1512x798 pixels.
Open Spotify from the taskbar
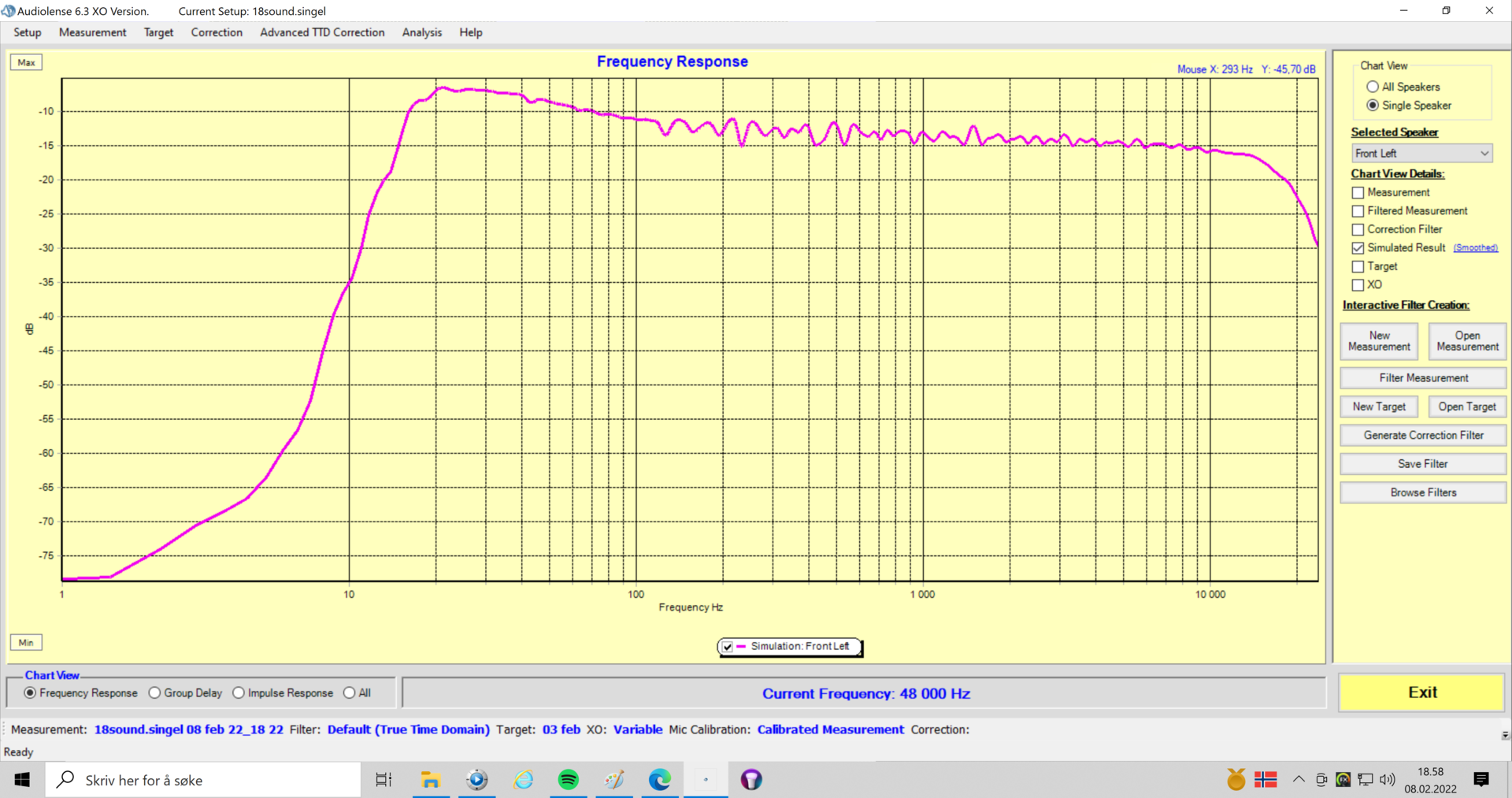point(569,780)
